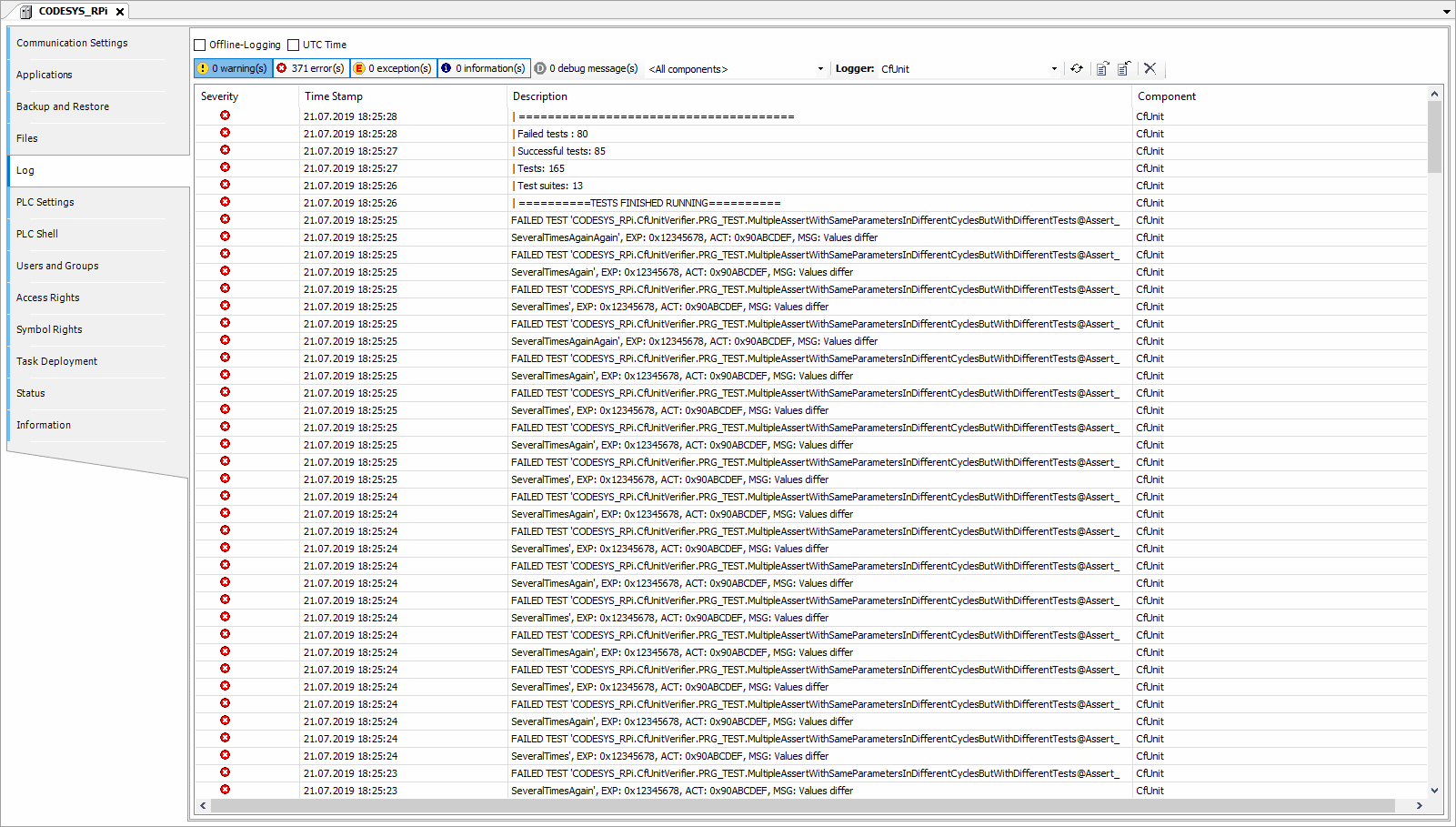Close the CODESYS_RPi editor tab
Viewport: 1456px width, 827px height.
pyautogui.click(x=120, y=12)
